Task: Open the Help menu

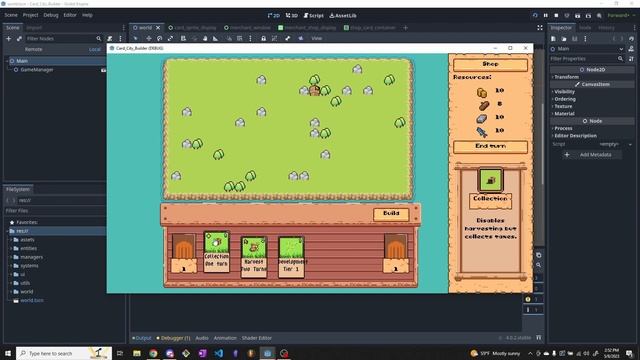Action: coord(87,15)
